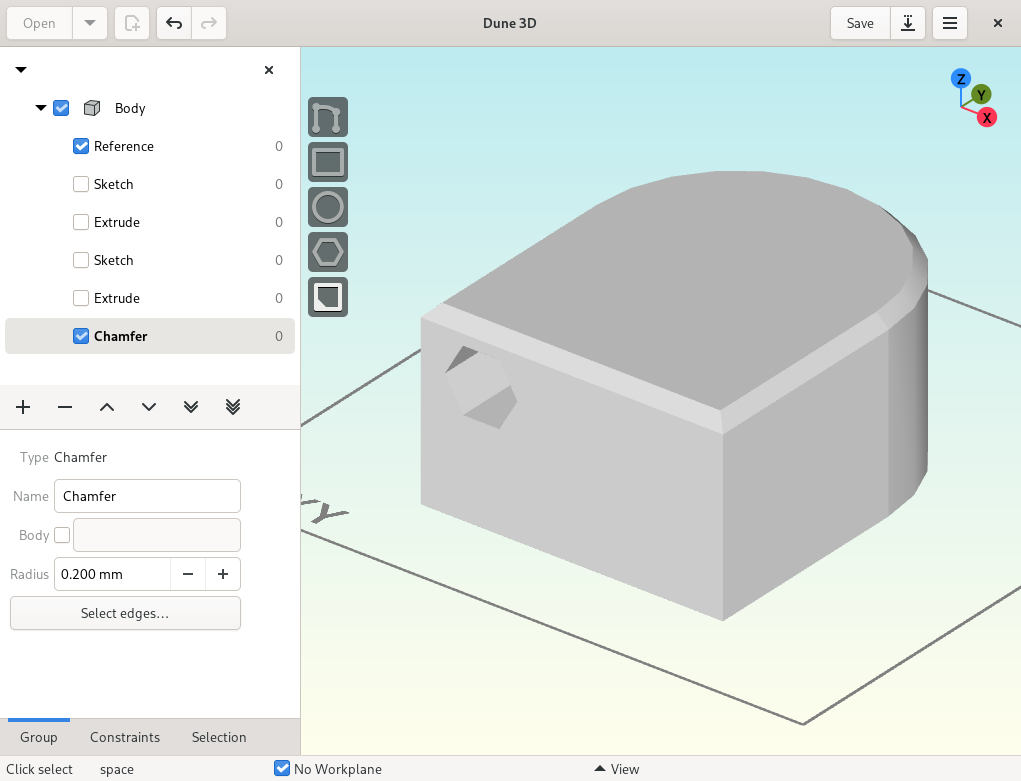Select the circle drawing tool
Screen dimensions: 1021x781
point(328,207)
